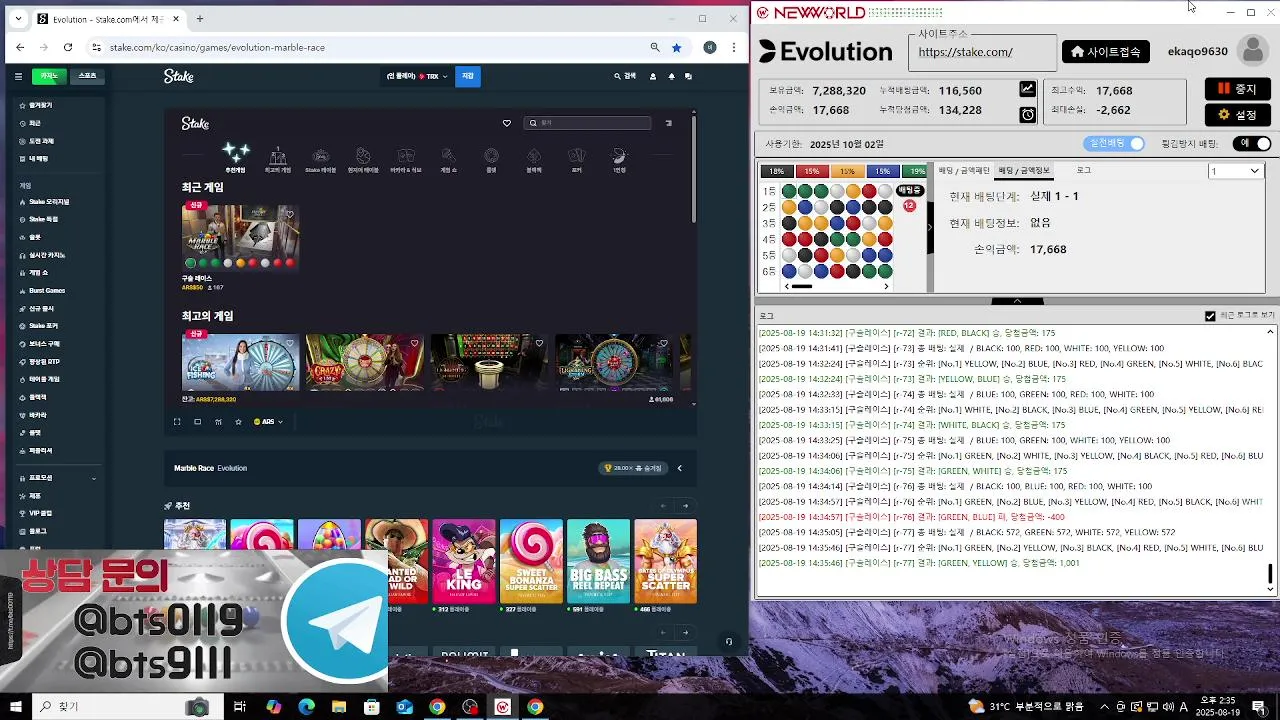Bookmark this page with Chrome star
The height and width of the screenshot is (720, 1280).
[x=677, y=47]
